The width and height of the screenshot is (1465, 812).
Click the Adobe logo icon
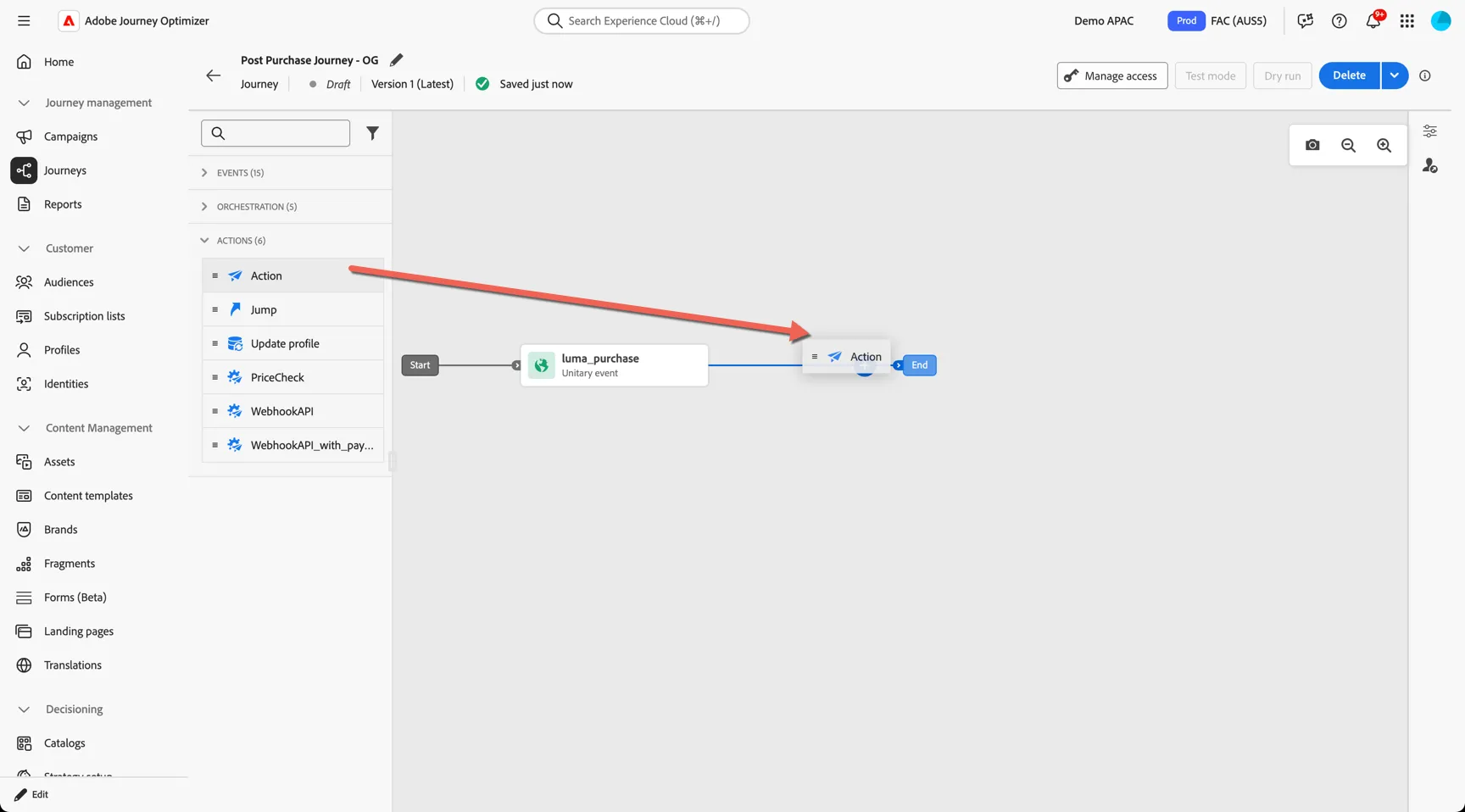[x=69, y=20]
